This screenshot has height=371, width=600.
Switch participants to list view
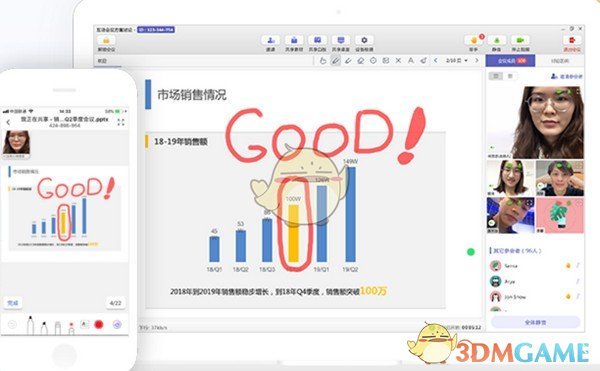pos(510,76)
